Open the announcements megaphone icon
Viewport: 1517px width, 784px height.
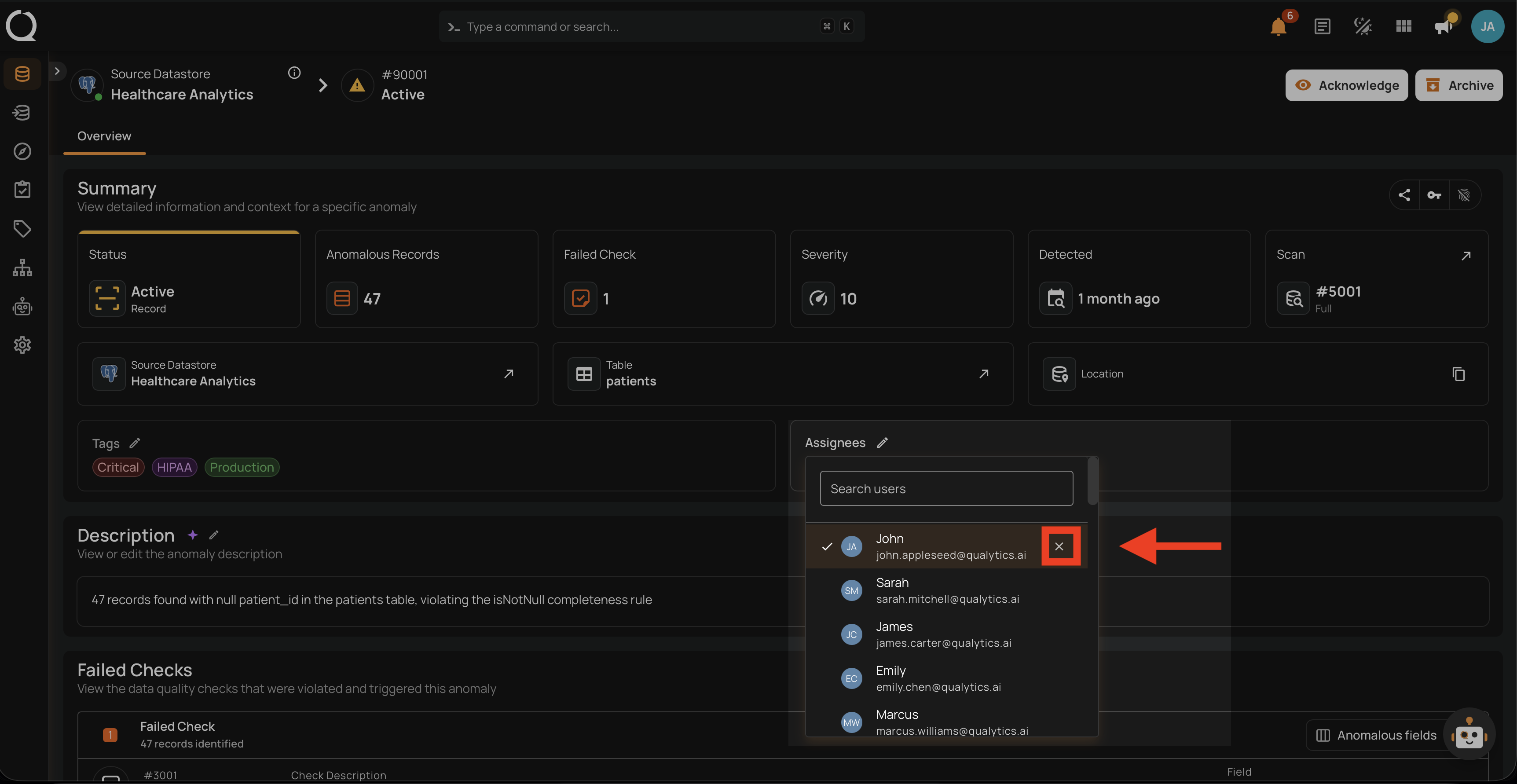coord(1444,26)
